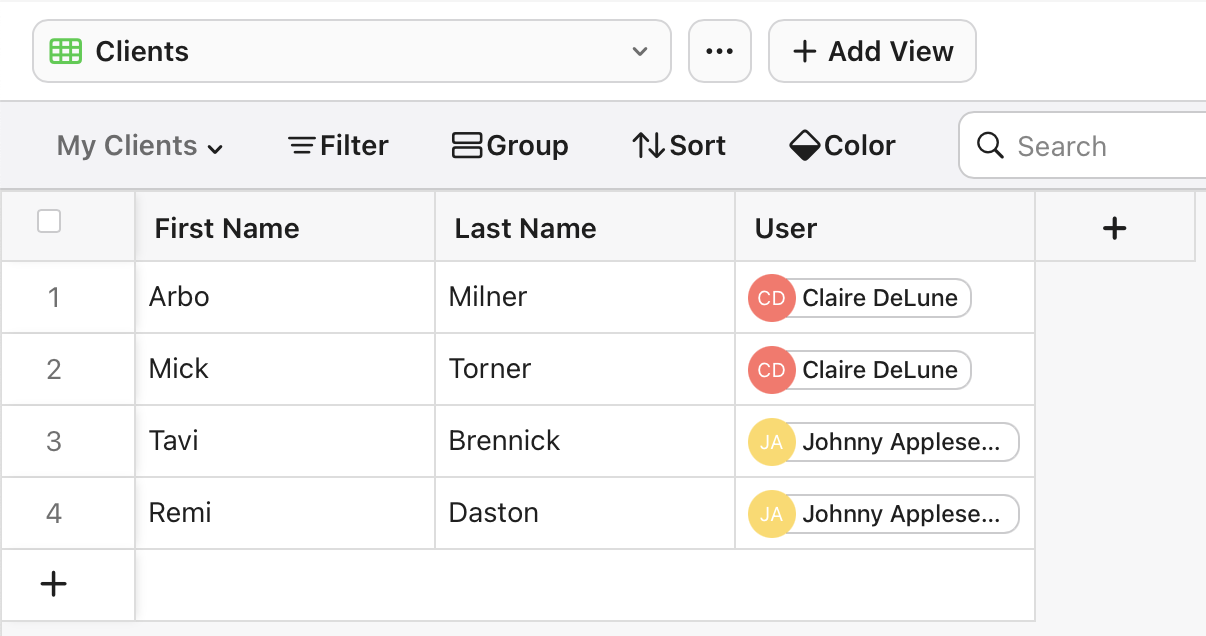This screenshot has height=636, width=1206.
Task: Open the user picker in Mick Torner's row
Action: [858, 369]
